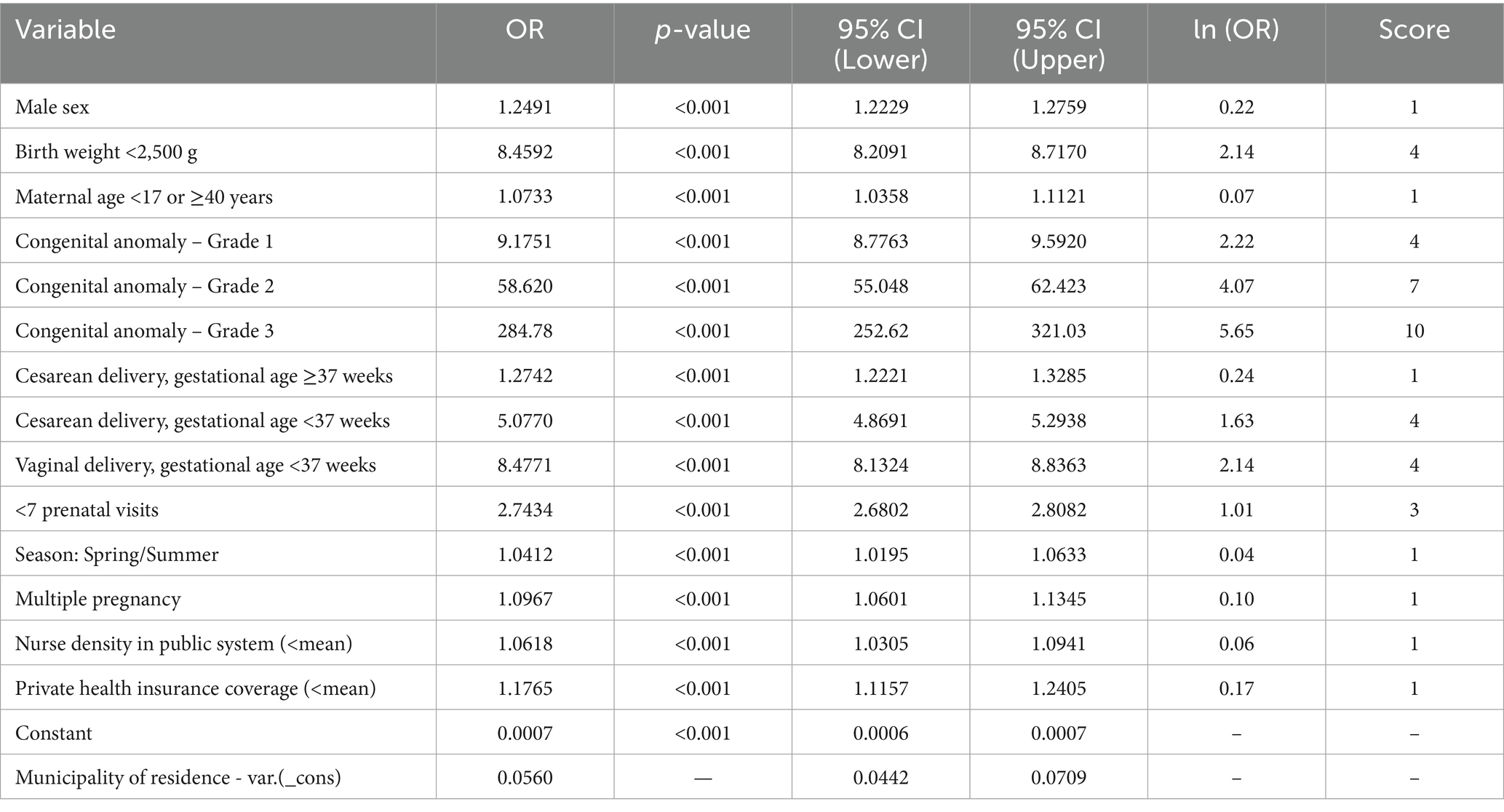Click the 95% CI (Lower) header
The width and height of the screenshot is (1504, 812).
tap(880, 44)
